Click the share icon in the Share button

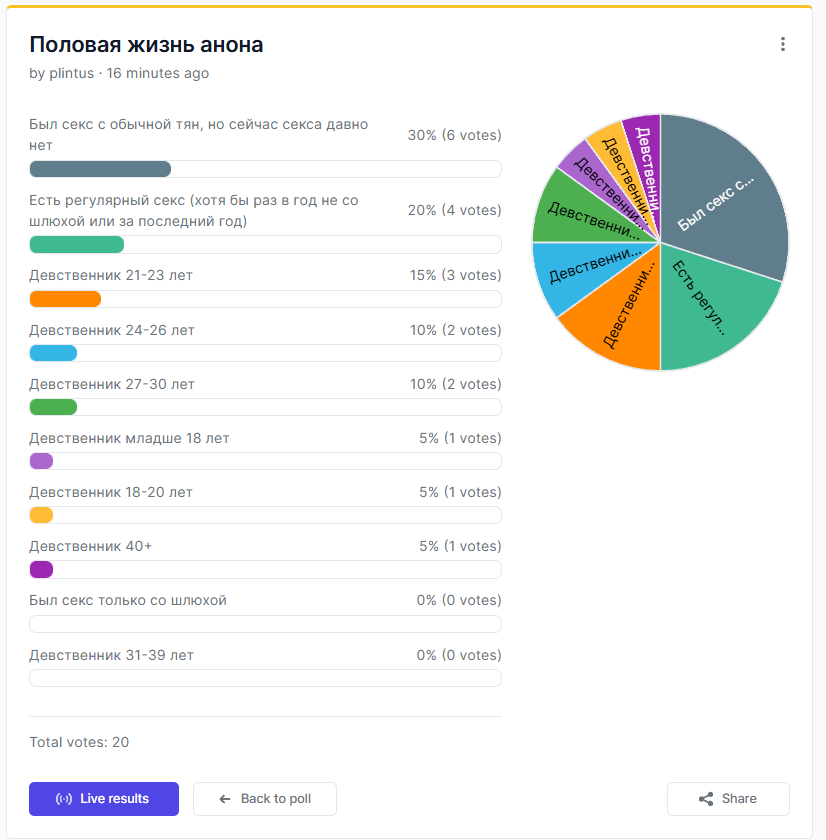click(x=706, y=799)
